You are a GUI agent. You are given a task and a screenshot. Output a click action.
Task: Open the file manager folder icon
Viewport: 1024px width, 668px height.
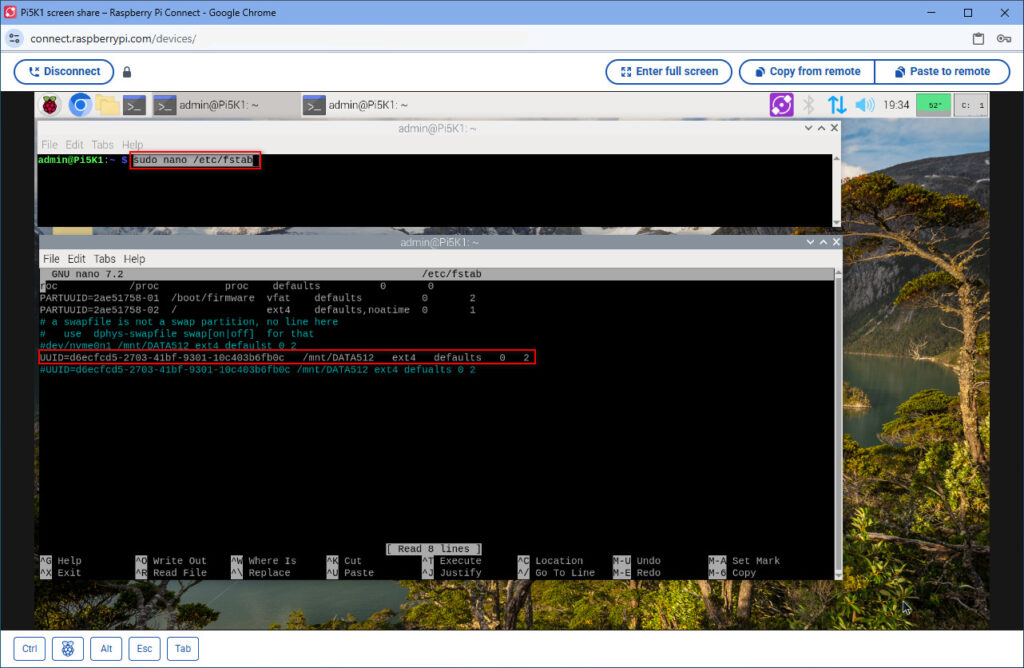pos(107,105)
